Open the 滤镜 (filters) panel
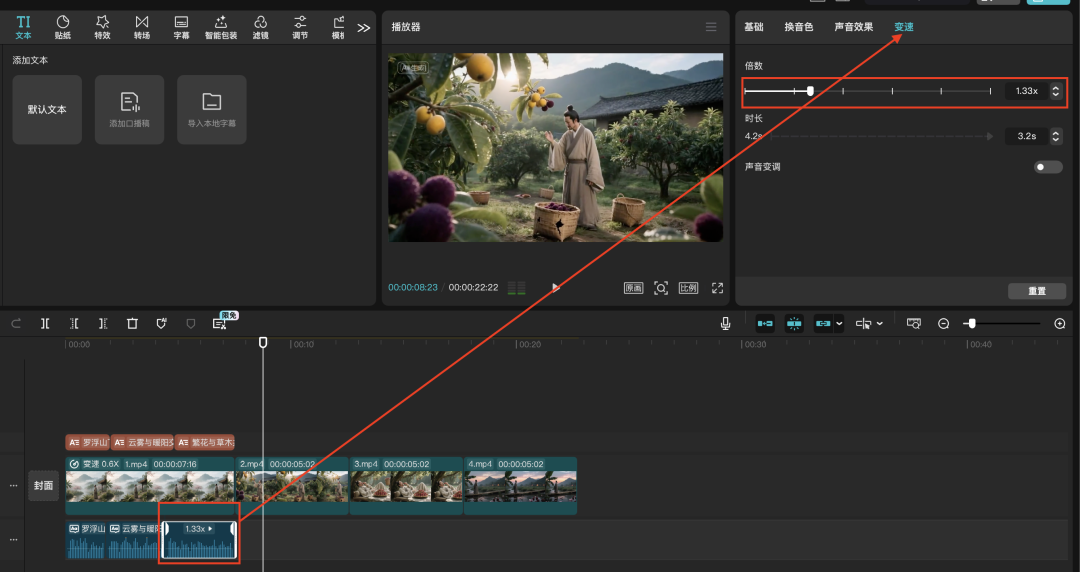The width and height of the screenshot is (1080, 572). (260, 26)
